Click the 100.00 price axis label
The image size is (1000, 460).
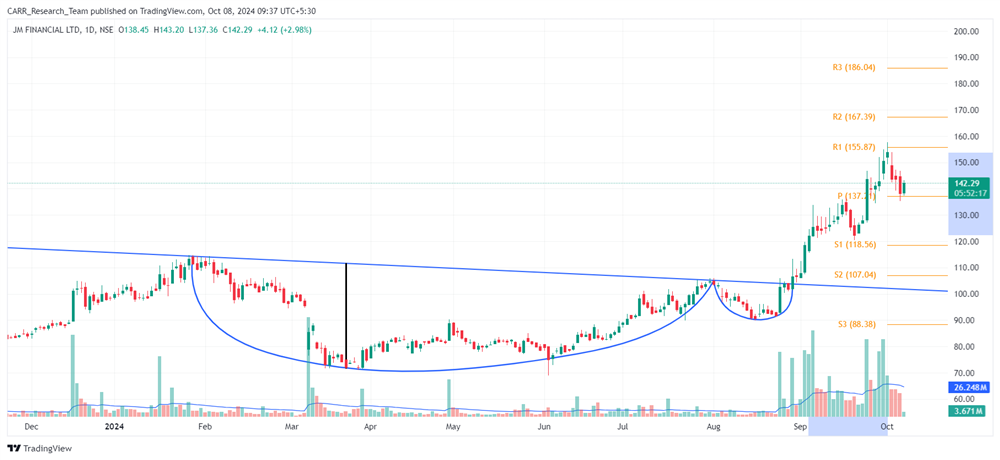966,294
